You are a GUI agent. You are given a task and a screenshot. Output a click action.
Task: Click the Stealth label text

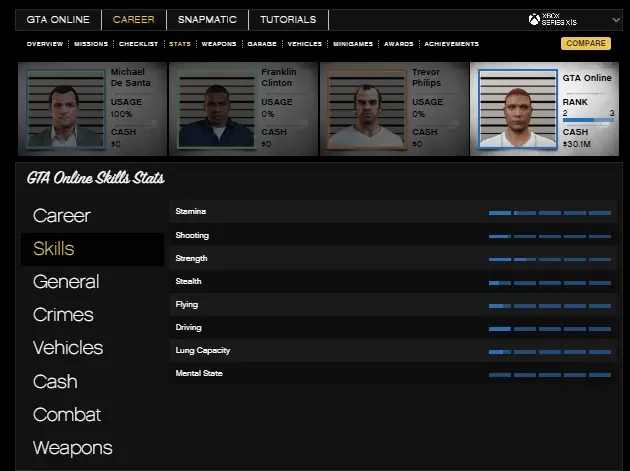click(x=188, y=281)
